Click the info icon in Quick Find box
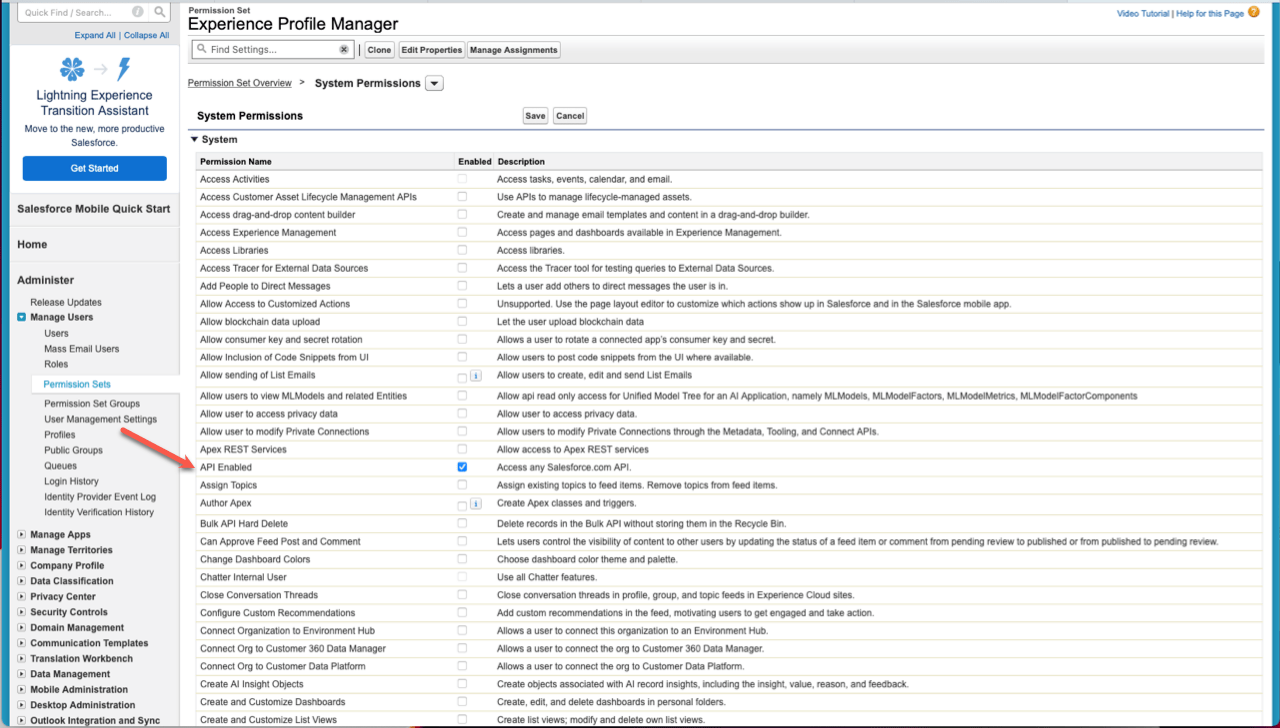 pyautogui.click(x=136, y=13)
